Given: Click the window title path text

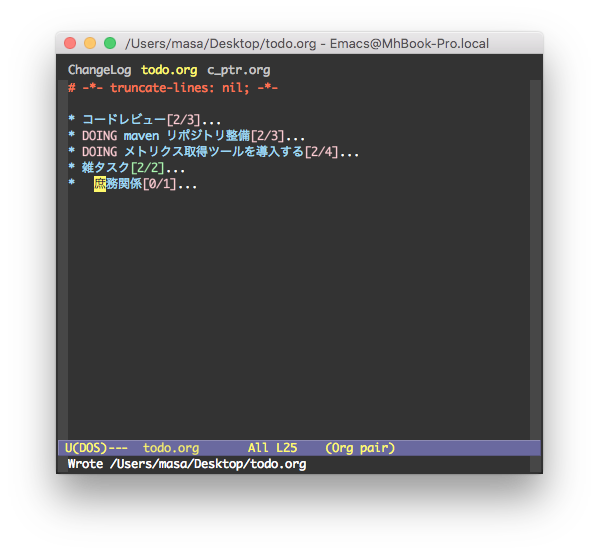Looking at the screenshot, I should (x=307, y=44).
